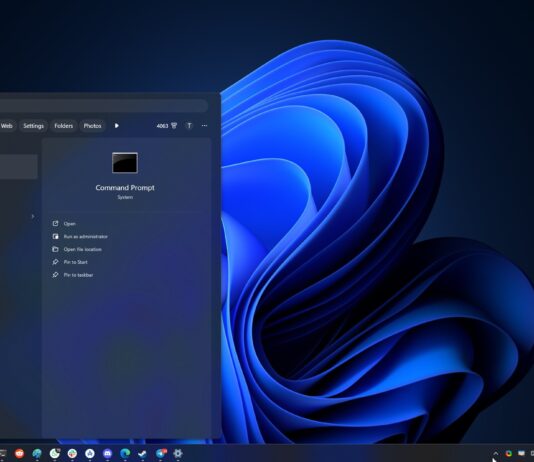
Task: Open Discord from the taskbar
Action: click(x=108, y=453)
